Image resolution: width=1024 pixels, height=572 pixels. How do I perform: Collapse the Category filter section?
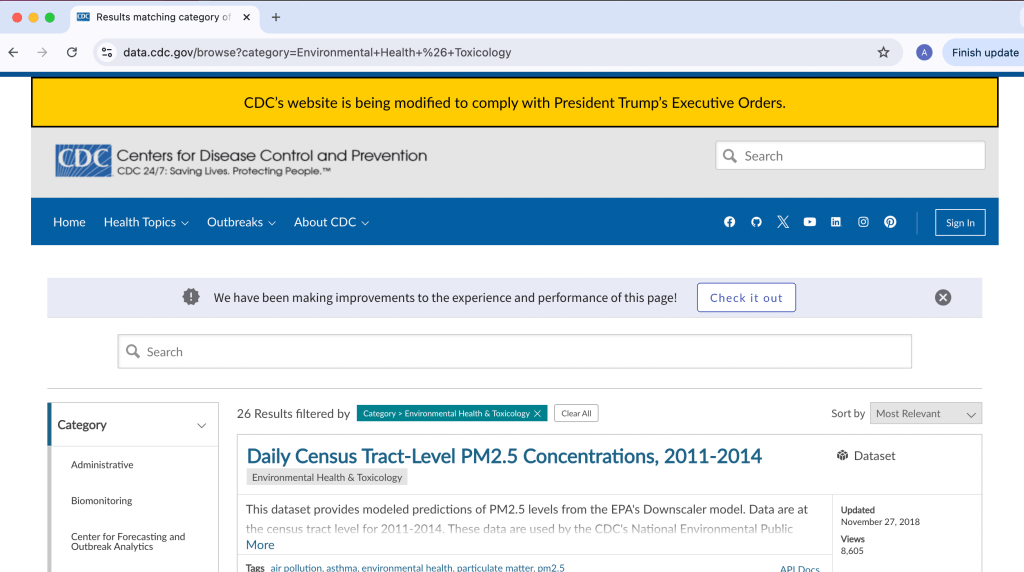click(201, 425)
